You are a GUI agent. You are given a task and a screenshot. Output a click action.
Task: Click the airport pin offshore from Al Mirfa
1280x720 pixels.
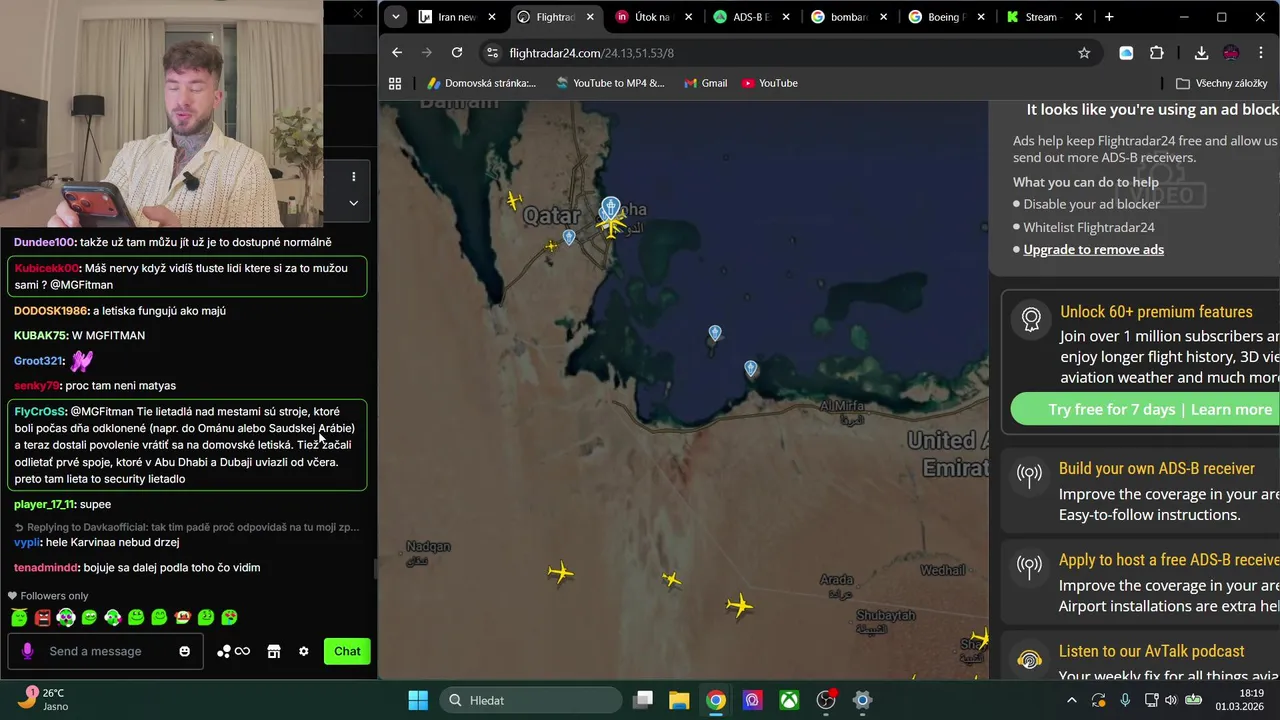pos(751,369)
